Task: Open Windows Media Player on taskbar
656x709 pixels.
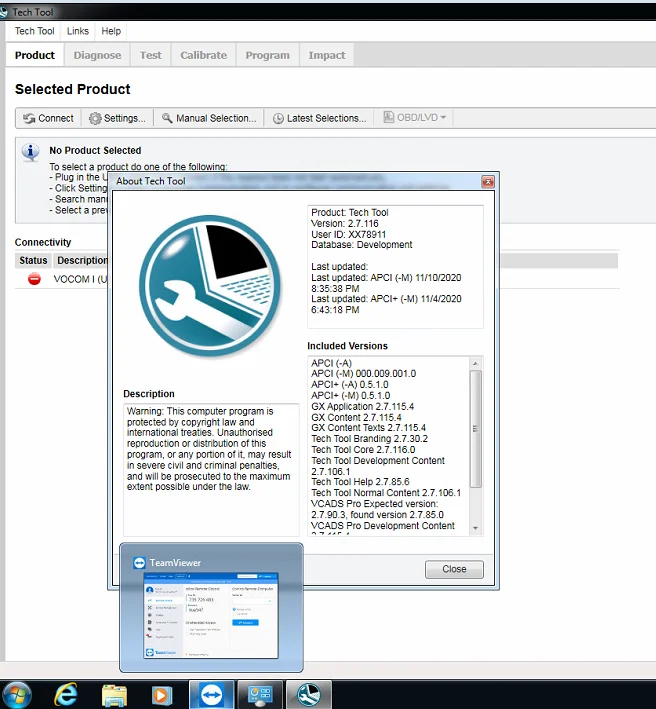Action: (x=161, y=695)
